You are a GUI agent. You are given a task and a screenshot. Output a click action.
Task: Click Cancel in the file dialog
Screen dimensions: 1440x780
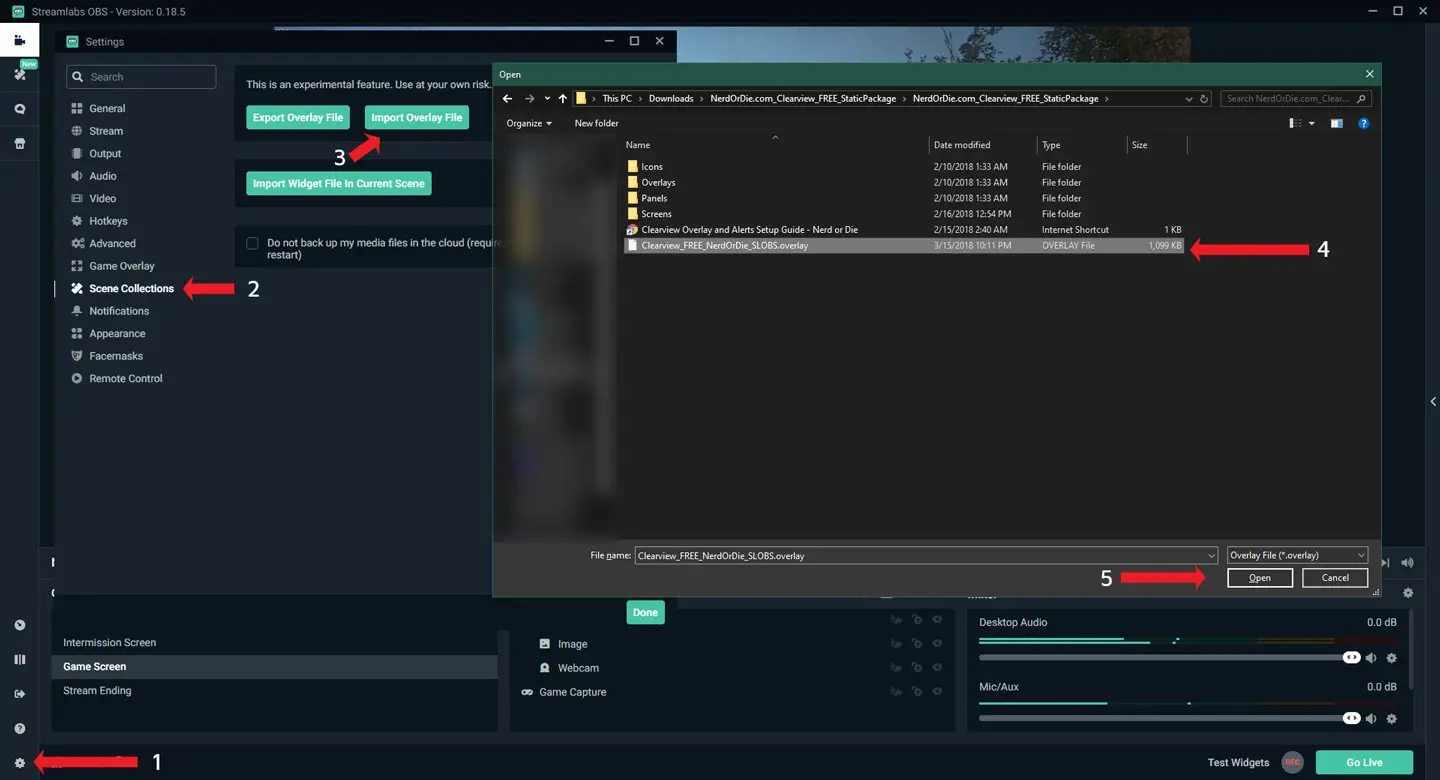(x=1335, y=578)
